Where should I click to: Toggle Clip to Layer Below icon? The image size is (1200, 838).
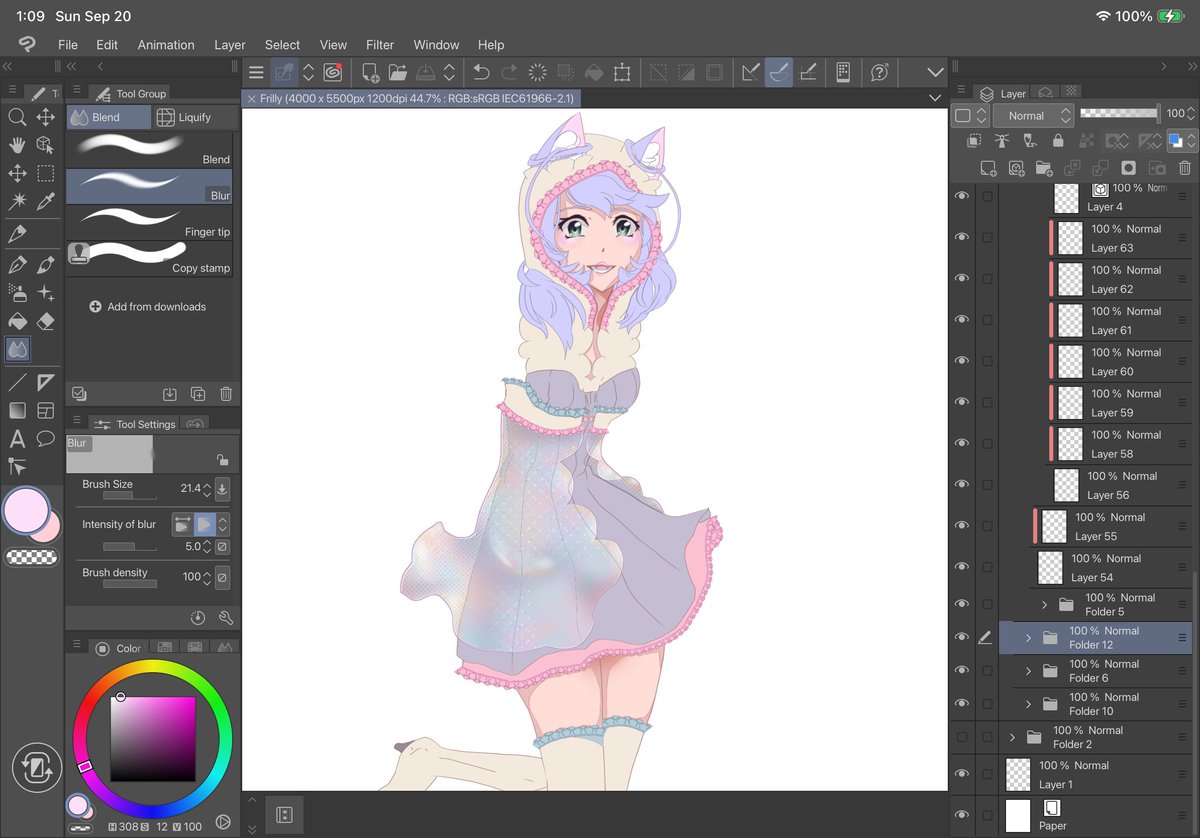[973, 142]
